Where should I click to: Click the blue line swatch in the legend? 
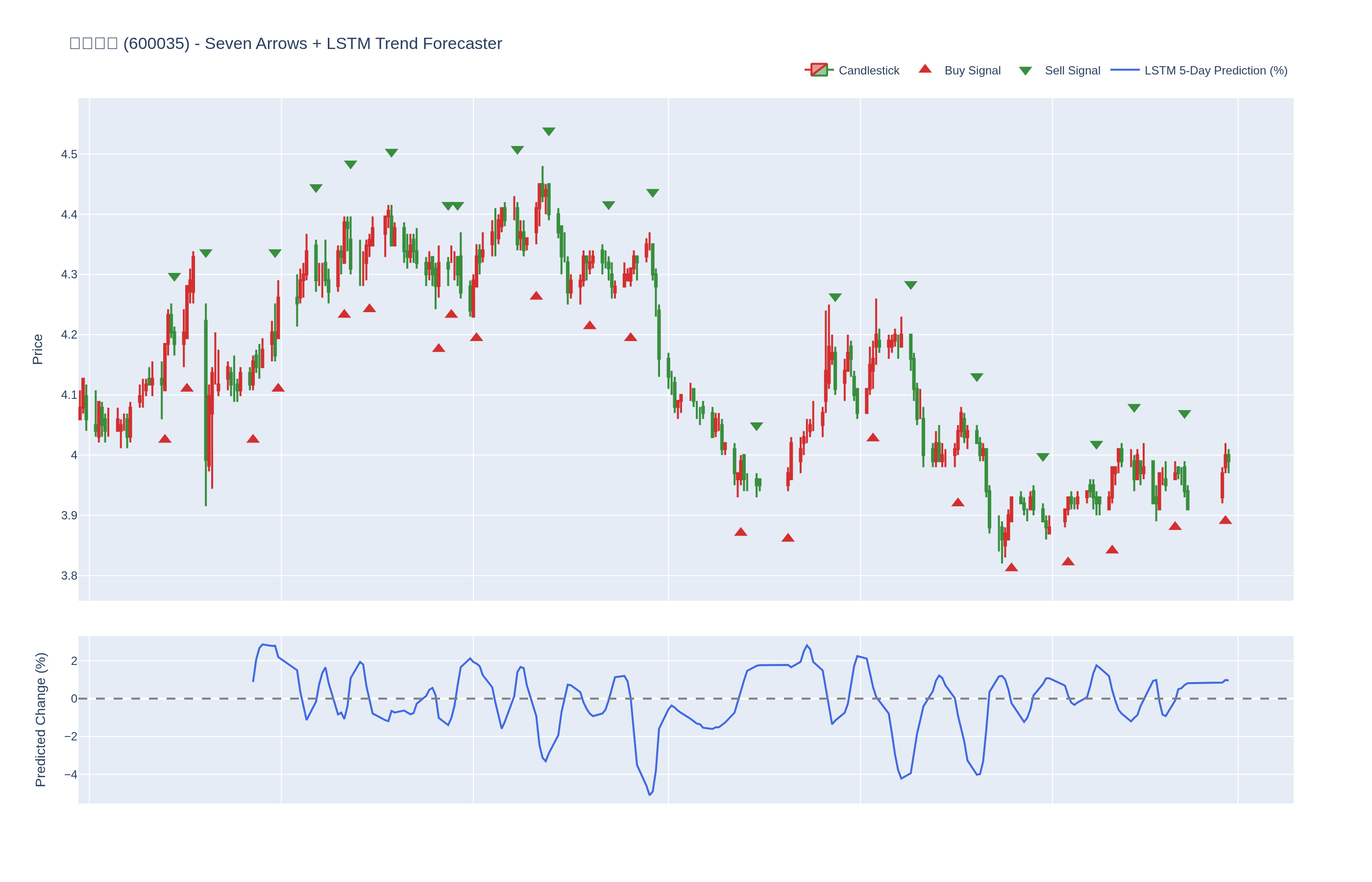point(1125,70)
